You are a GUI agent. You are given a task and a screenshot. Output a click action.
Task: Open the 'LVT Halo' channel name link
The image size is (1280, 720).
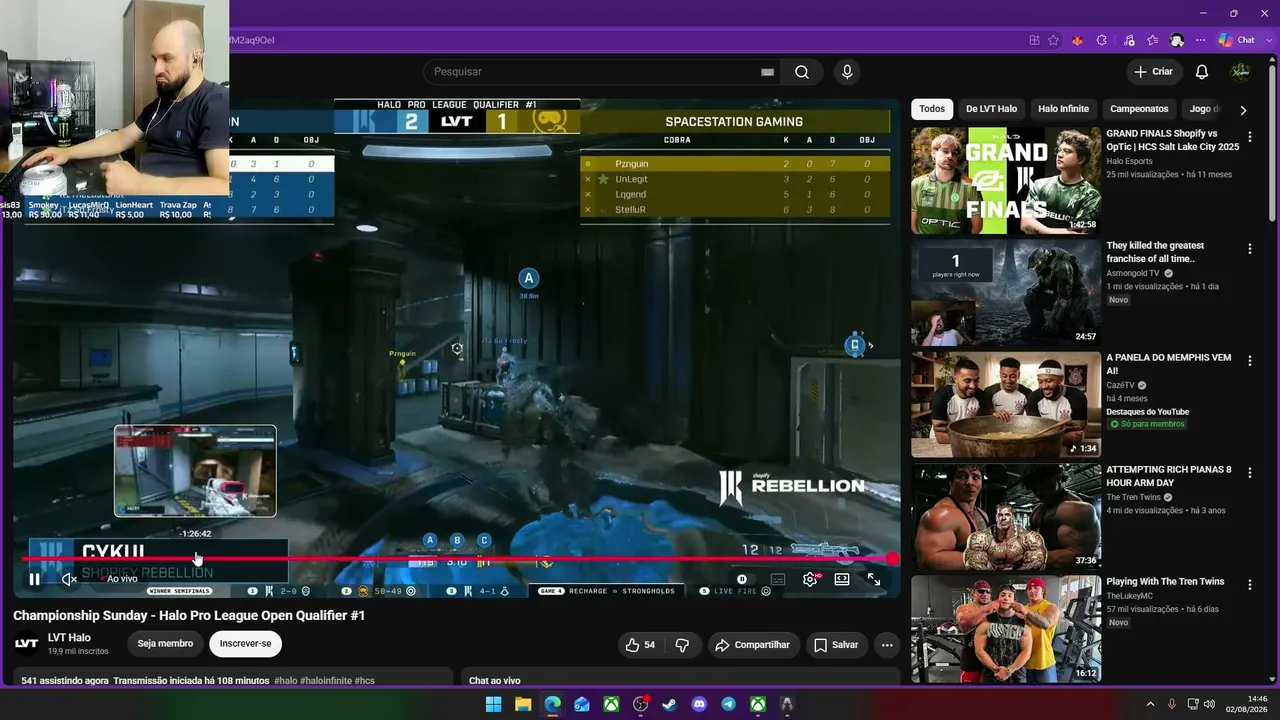pyautogui.click(x=69, y=638)
